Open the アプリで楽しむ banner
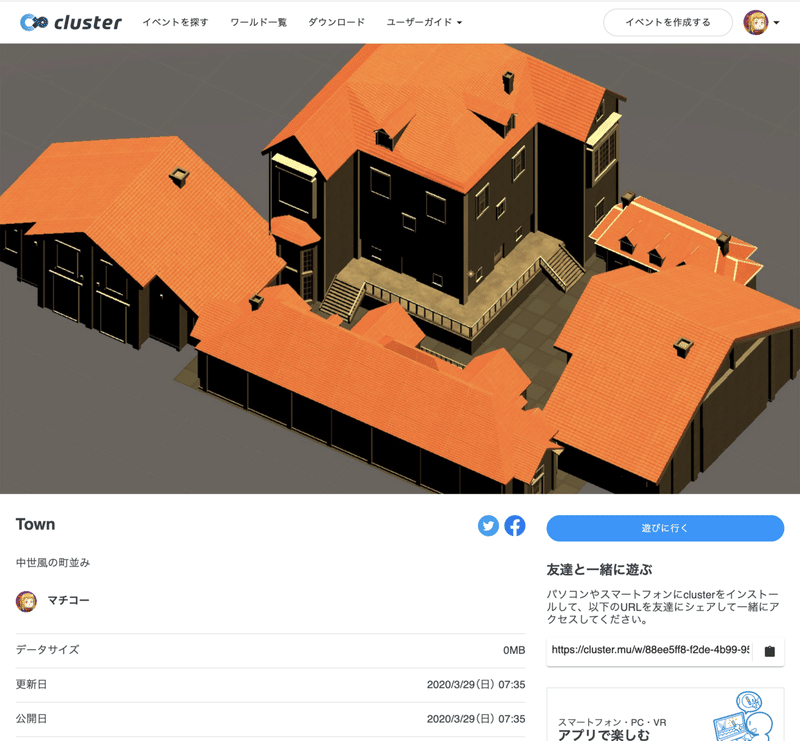Image resolution: width=800 pixels, height=741 pixels. point(665,714)
